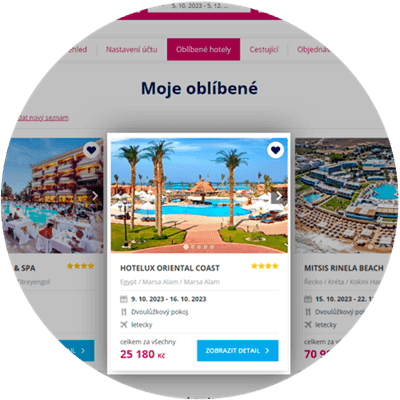Click the Hotelux four-star rating
The height and width of the screenshot is (400, 400).
tap(265, 266)
